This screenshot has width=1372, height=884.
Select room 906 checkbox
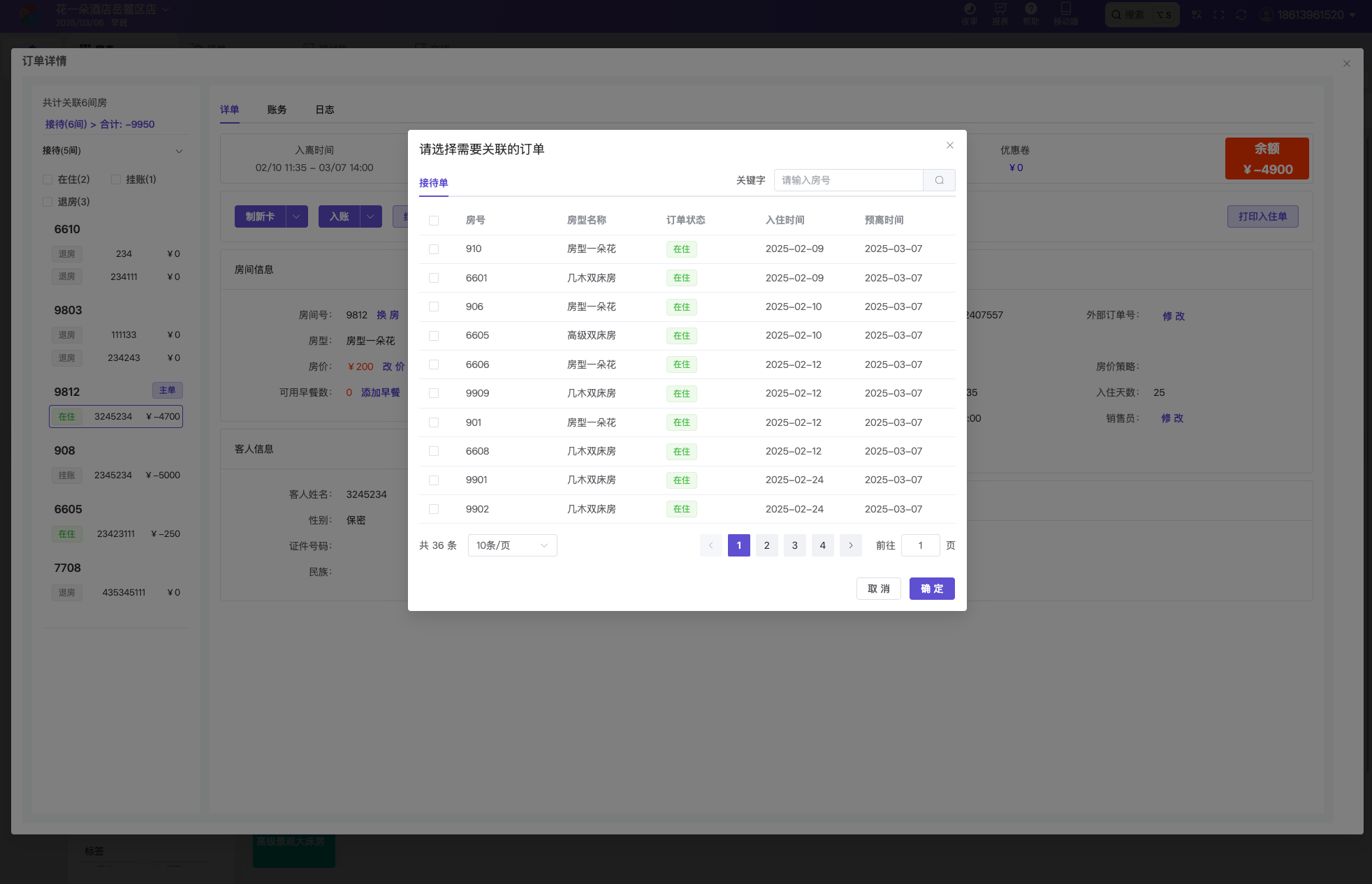434,307
